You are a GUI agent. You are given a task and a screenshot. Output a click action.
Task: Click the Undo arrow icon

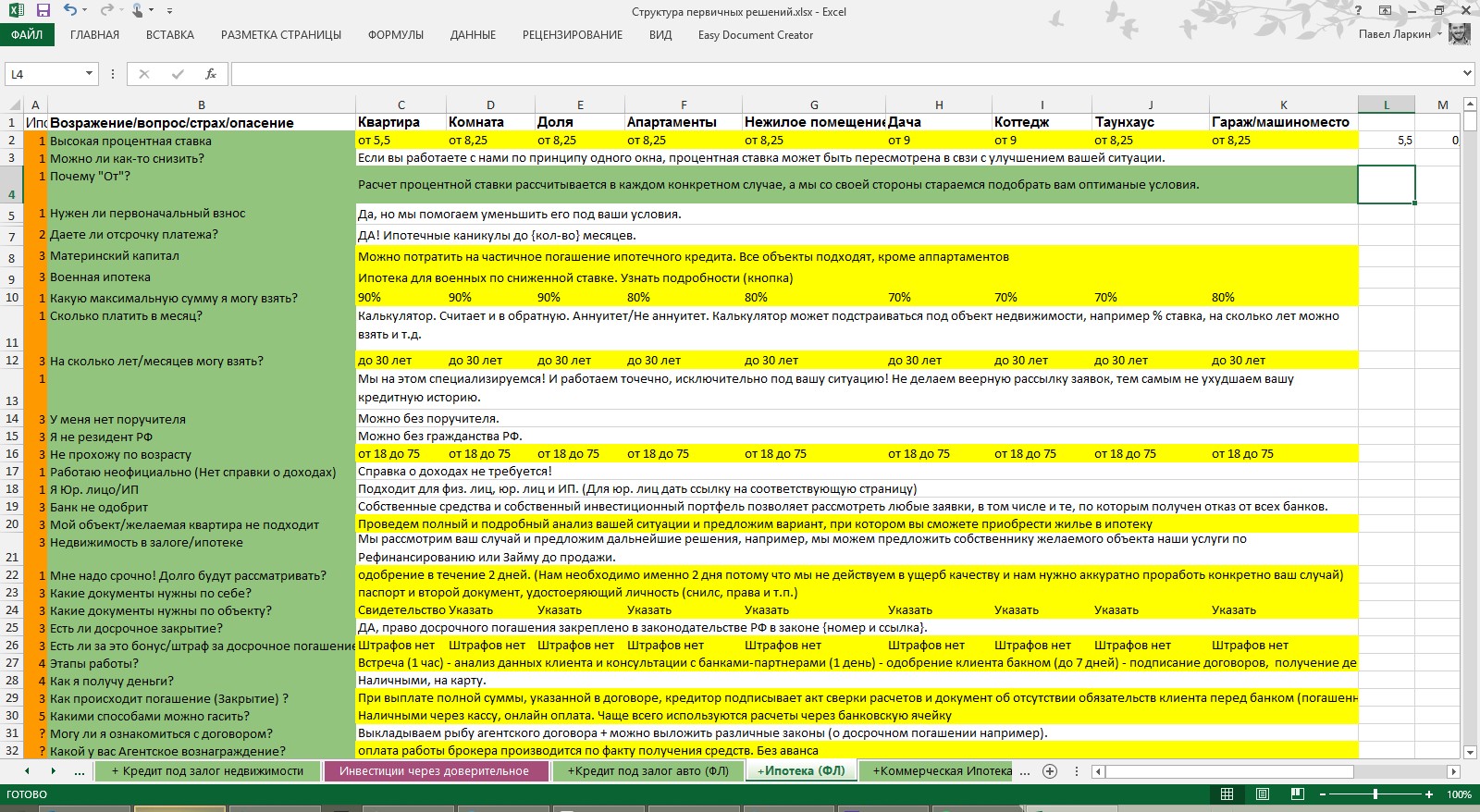tap(70, 11)
